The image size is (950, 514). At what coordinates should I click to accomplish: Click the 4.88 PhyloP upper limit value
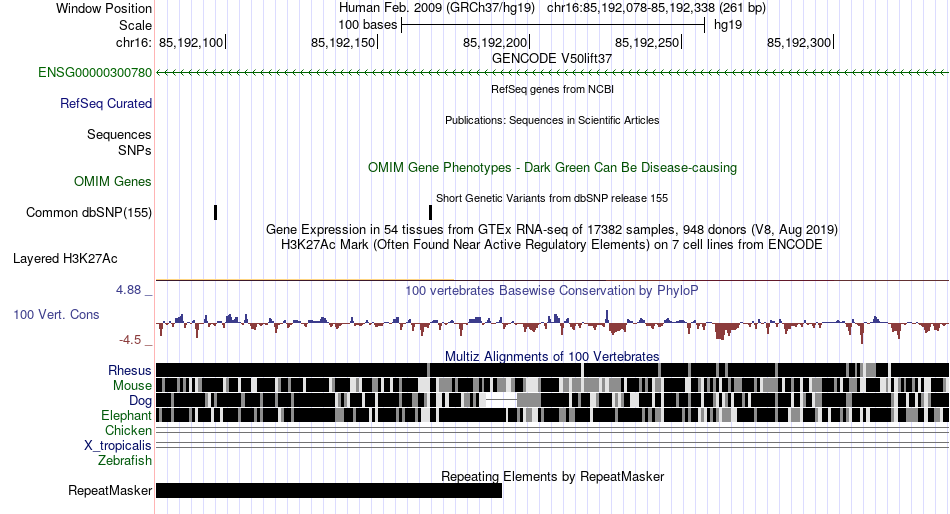coord(128,290)
